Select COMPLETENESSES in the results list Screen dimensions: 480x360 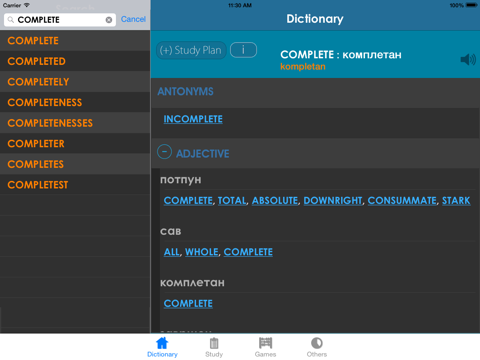[x=75, y=123]
